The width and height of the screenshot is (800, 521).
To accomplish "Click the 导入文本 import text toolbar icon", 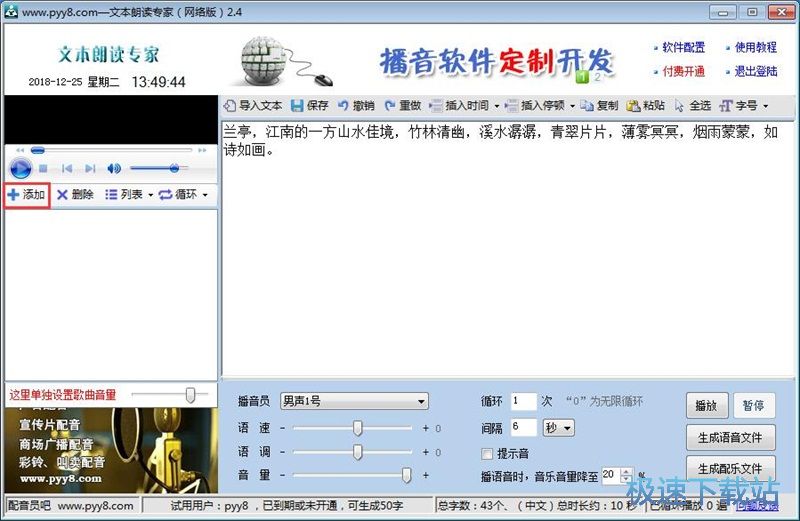I will 231,106.
